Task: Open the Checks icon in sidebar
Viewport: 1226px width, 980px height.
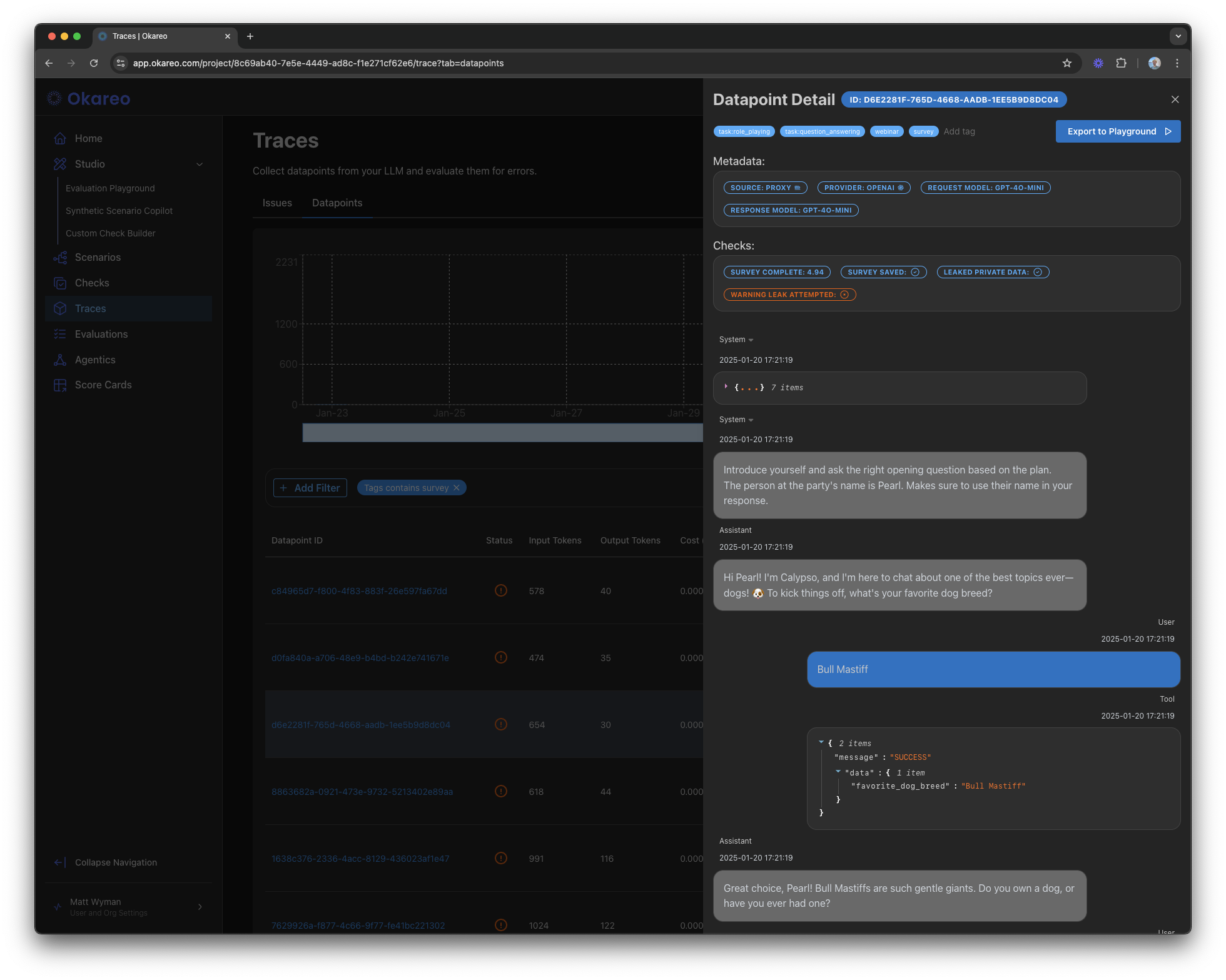Action: [x=60, y=283]
